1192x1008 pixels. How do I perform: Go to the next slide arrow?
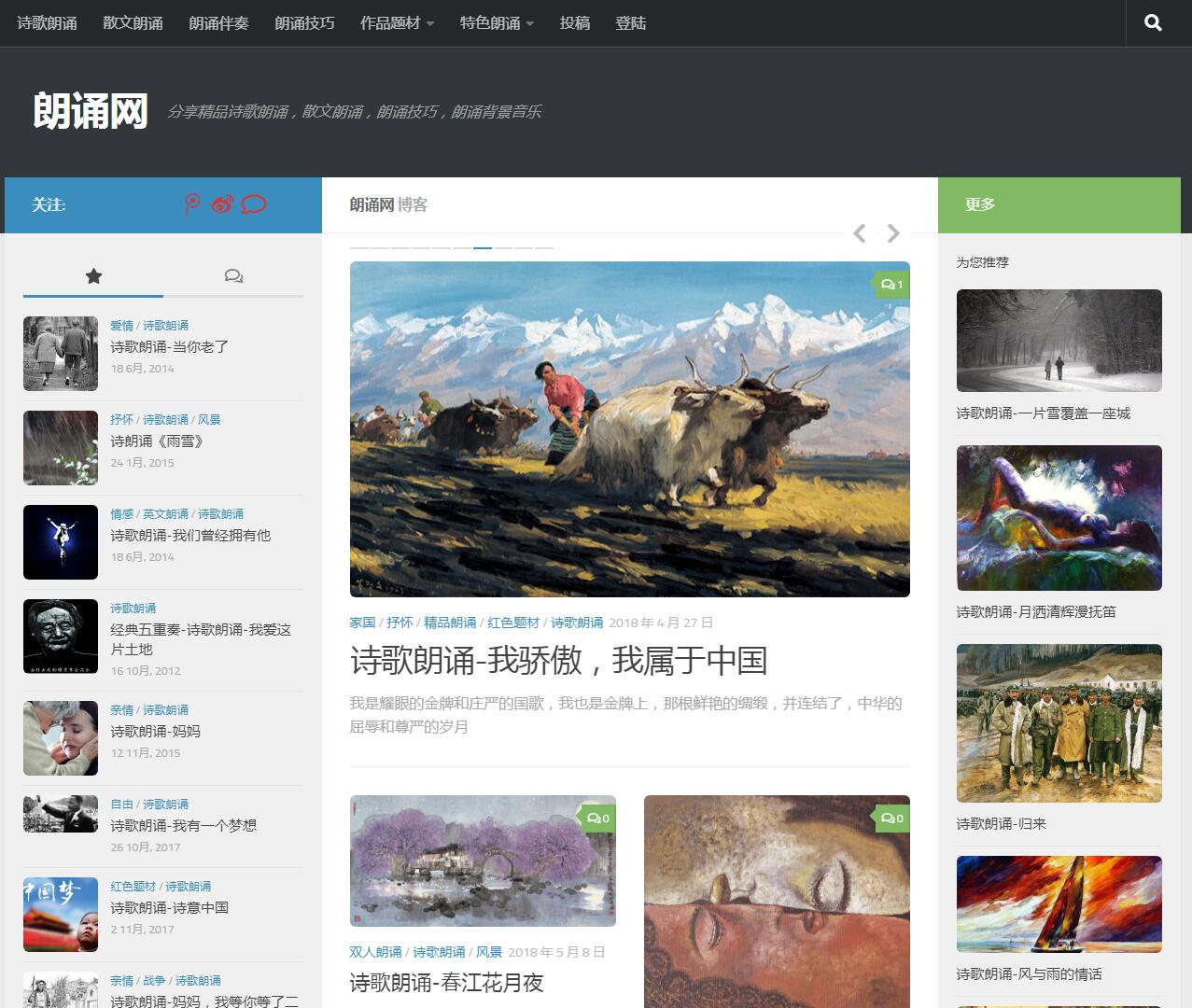[x=893, y=233]
